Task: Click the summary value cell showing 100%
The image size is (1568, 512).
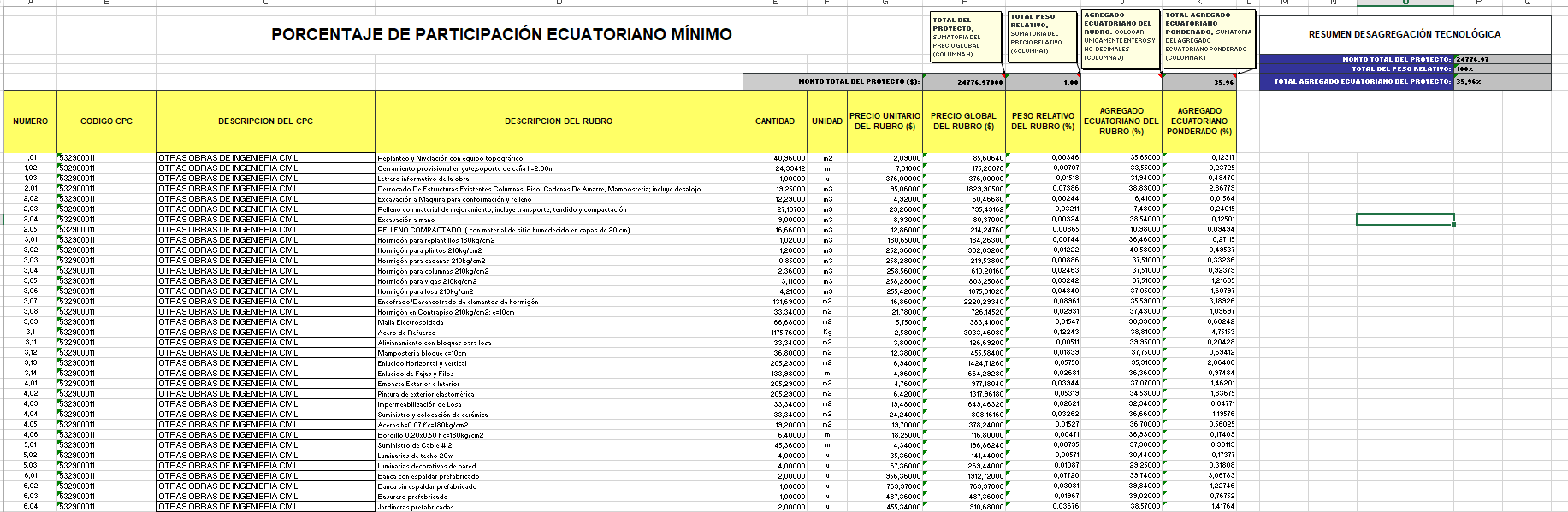Action: coord(1501,69)
